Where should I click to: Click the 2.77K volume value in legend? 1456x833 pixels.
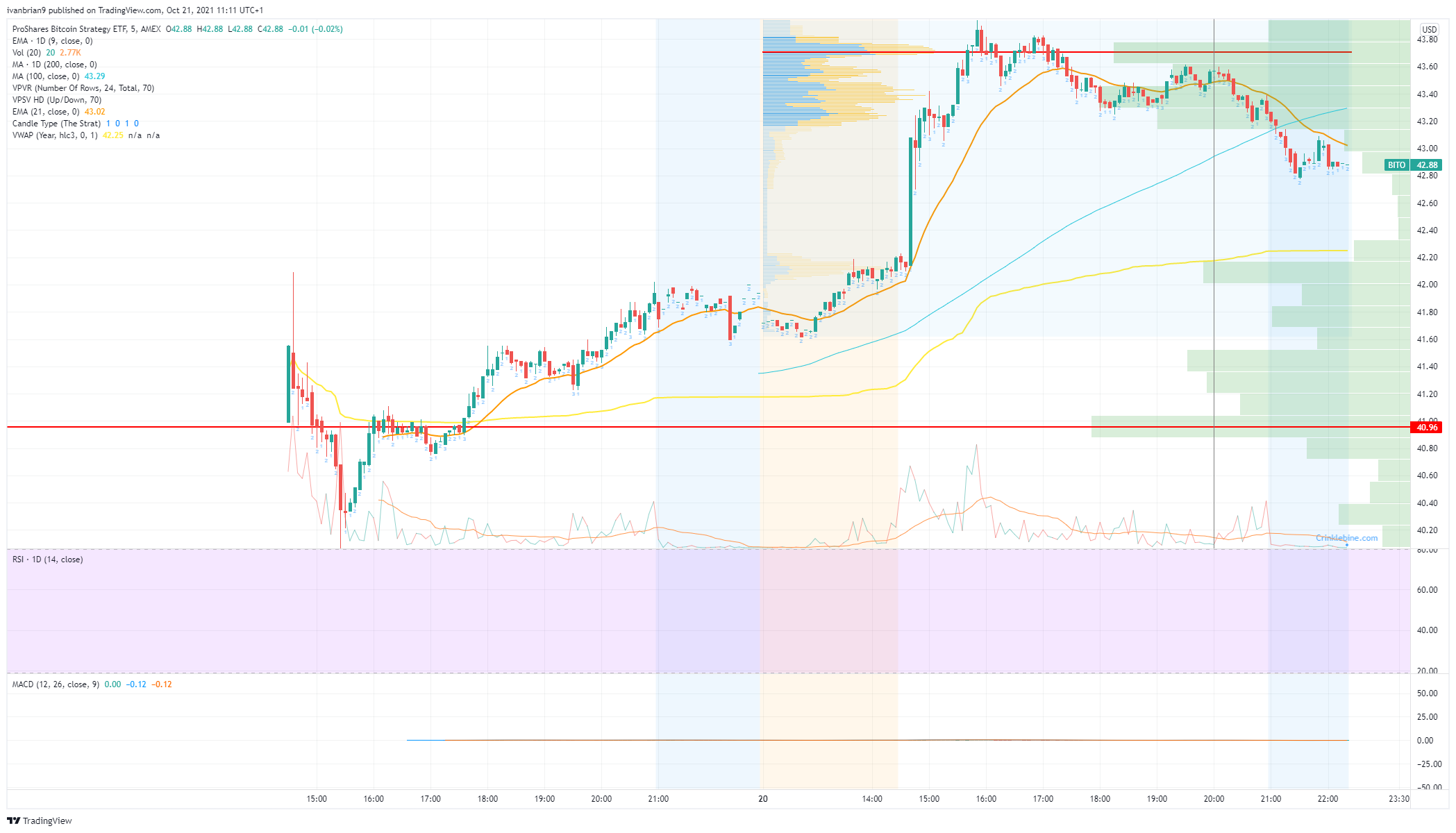click(70, 53)
